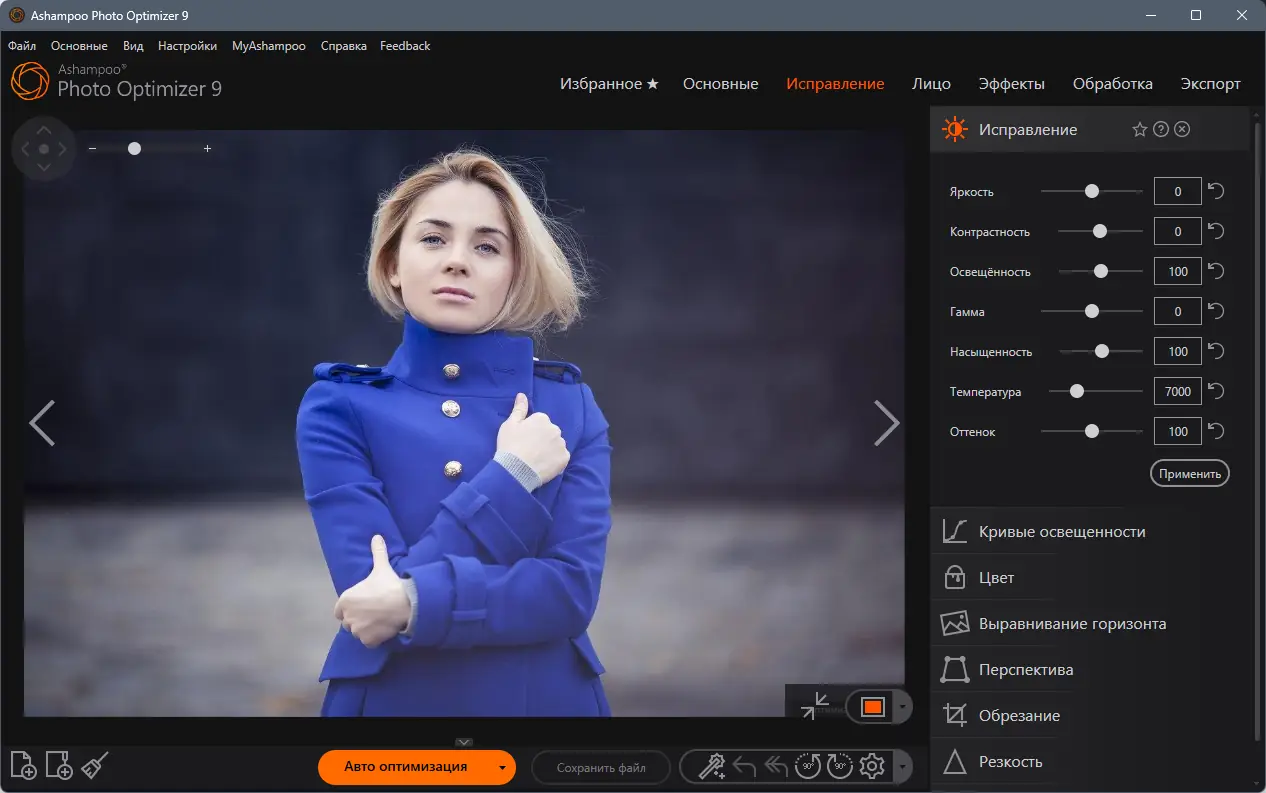
Task: Switch to the Эффекты tab
Action: [x=1012, y=84]
